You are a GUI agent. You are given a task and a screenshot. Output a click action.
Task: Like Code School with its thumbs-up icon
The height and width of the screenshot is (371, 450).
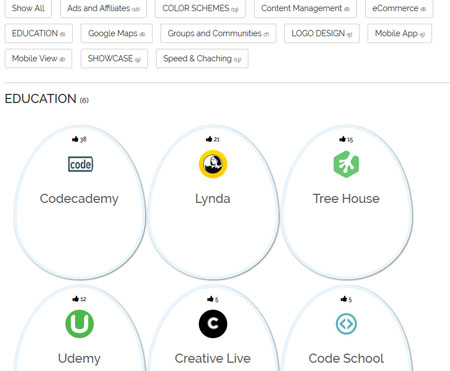(344, 299)
